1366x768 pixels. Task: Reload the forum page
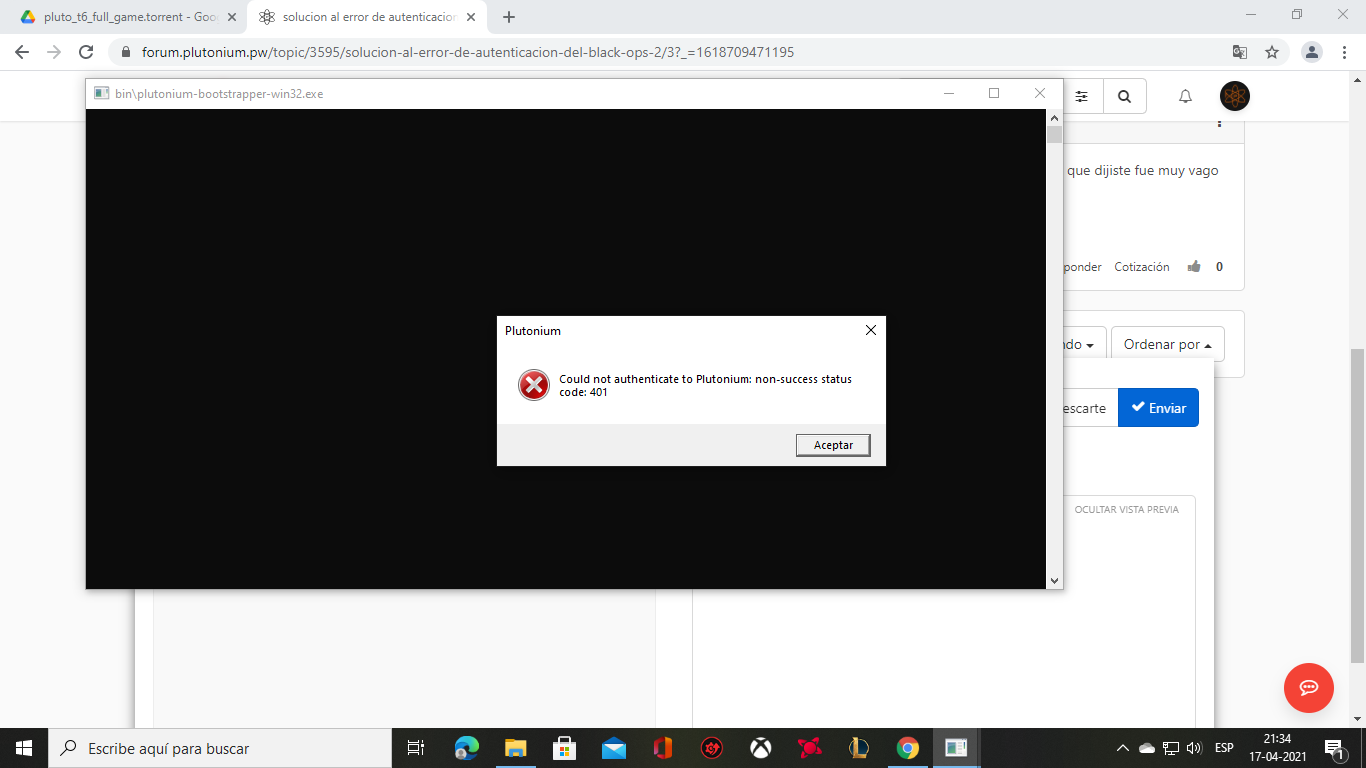tap(86, 52)
